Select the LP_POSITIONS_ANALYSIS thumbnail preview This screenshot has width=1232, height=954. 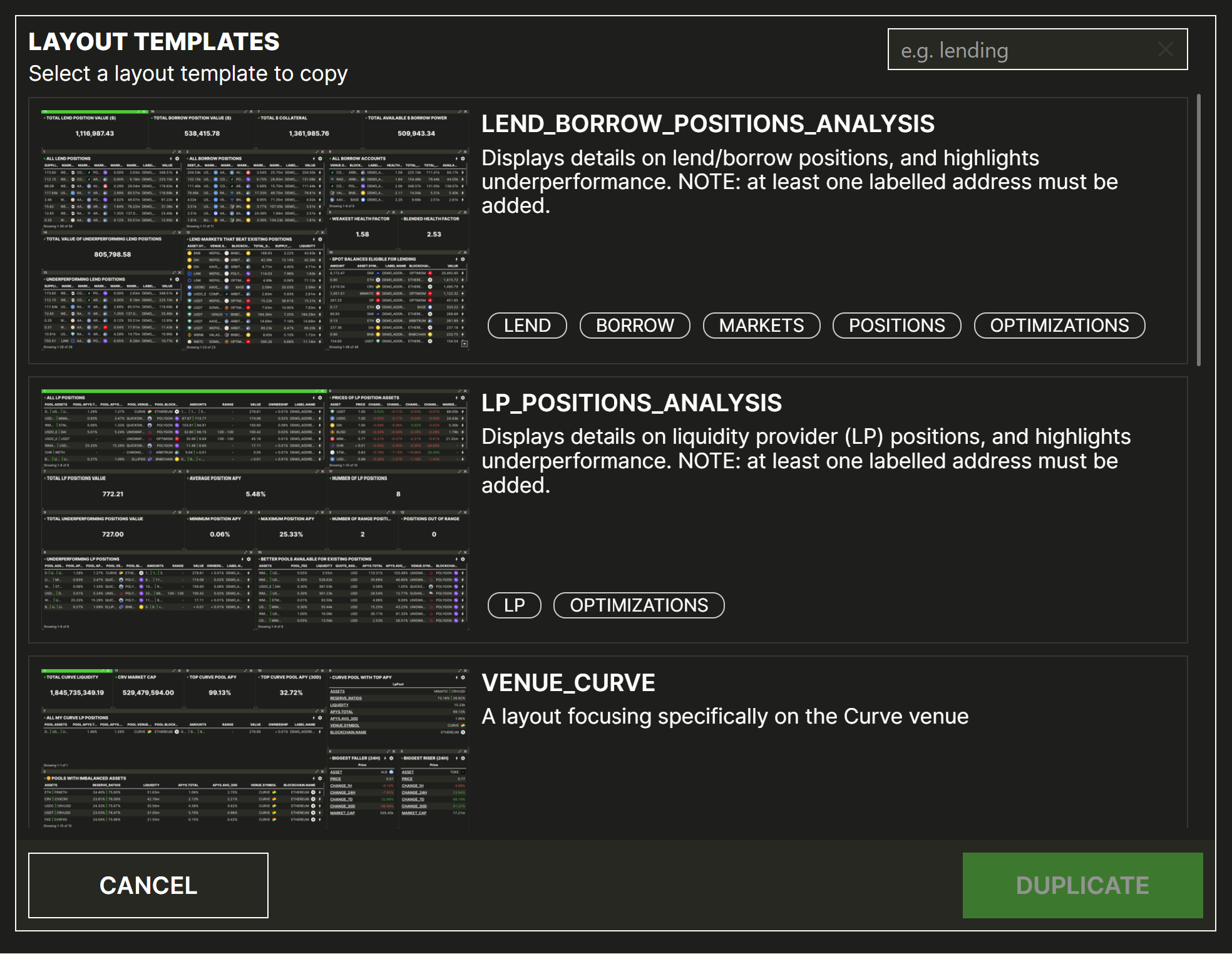click(255, 509)
